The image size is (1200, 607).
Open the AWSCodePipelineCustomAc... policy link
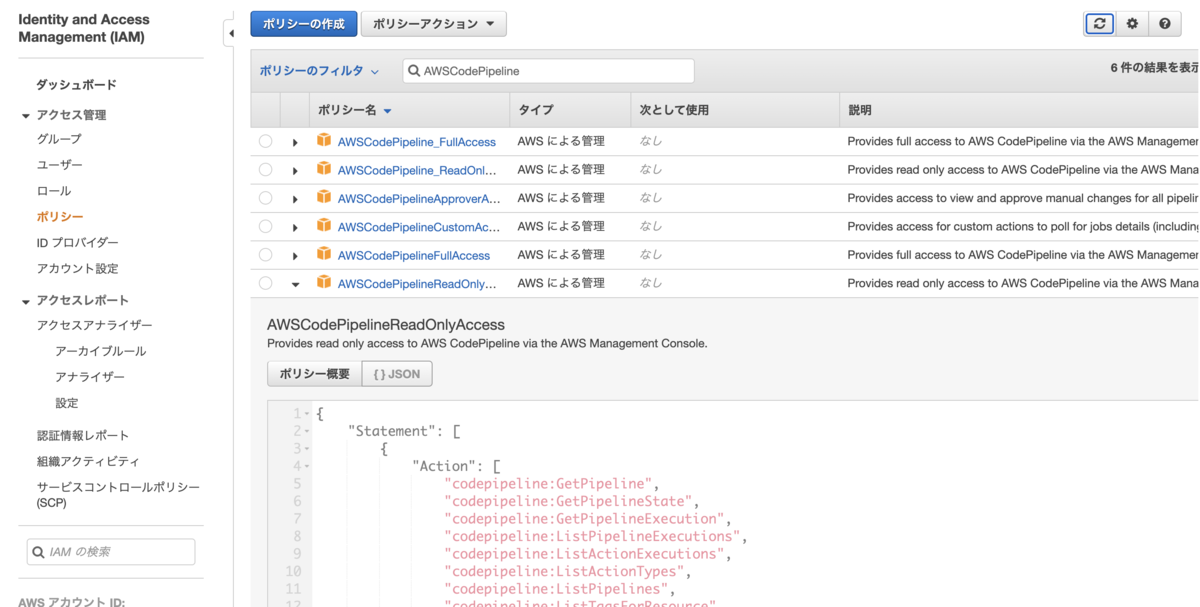pyautogui.click(x=419, y=227)
